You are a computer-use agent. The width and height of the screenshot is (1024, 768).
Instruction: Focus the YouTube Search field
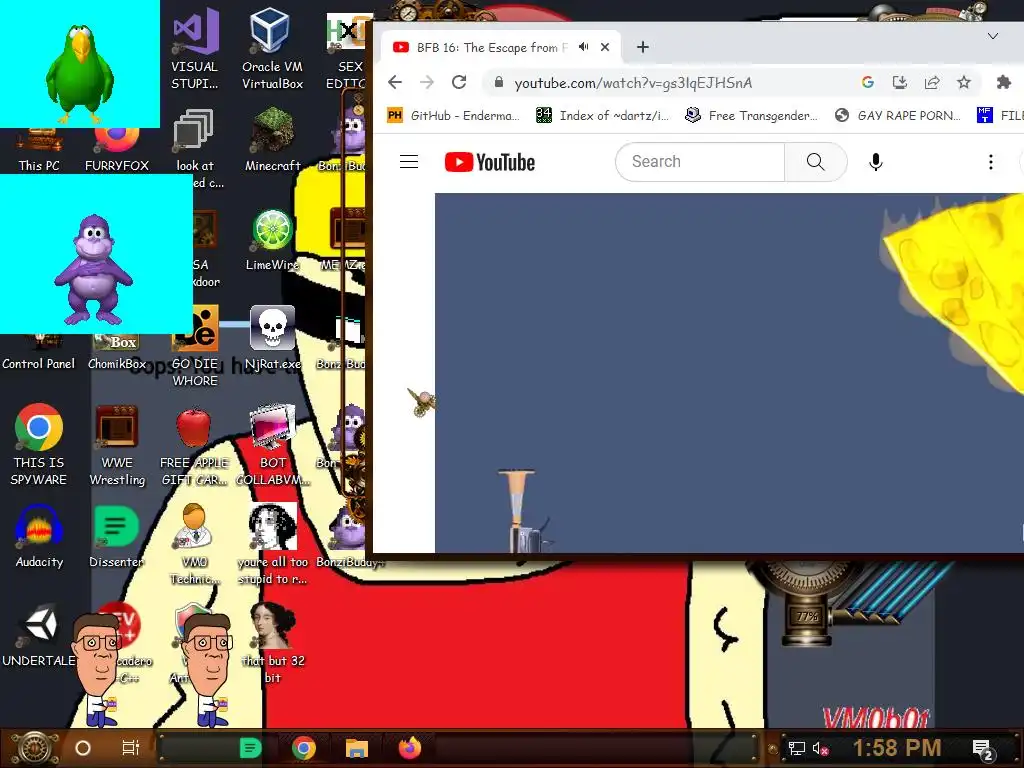point(700,161)
